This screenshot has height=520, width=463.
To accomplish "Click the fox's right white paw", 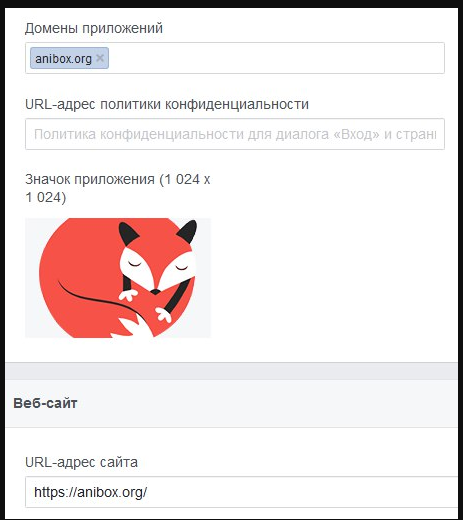I will [163, 315].
